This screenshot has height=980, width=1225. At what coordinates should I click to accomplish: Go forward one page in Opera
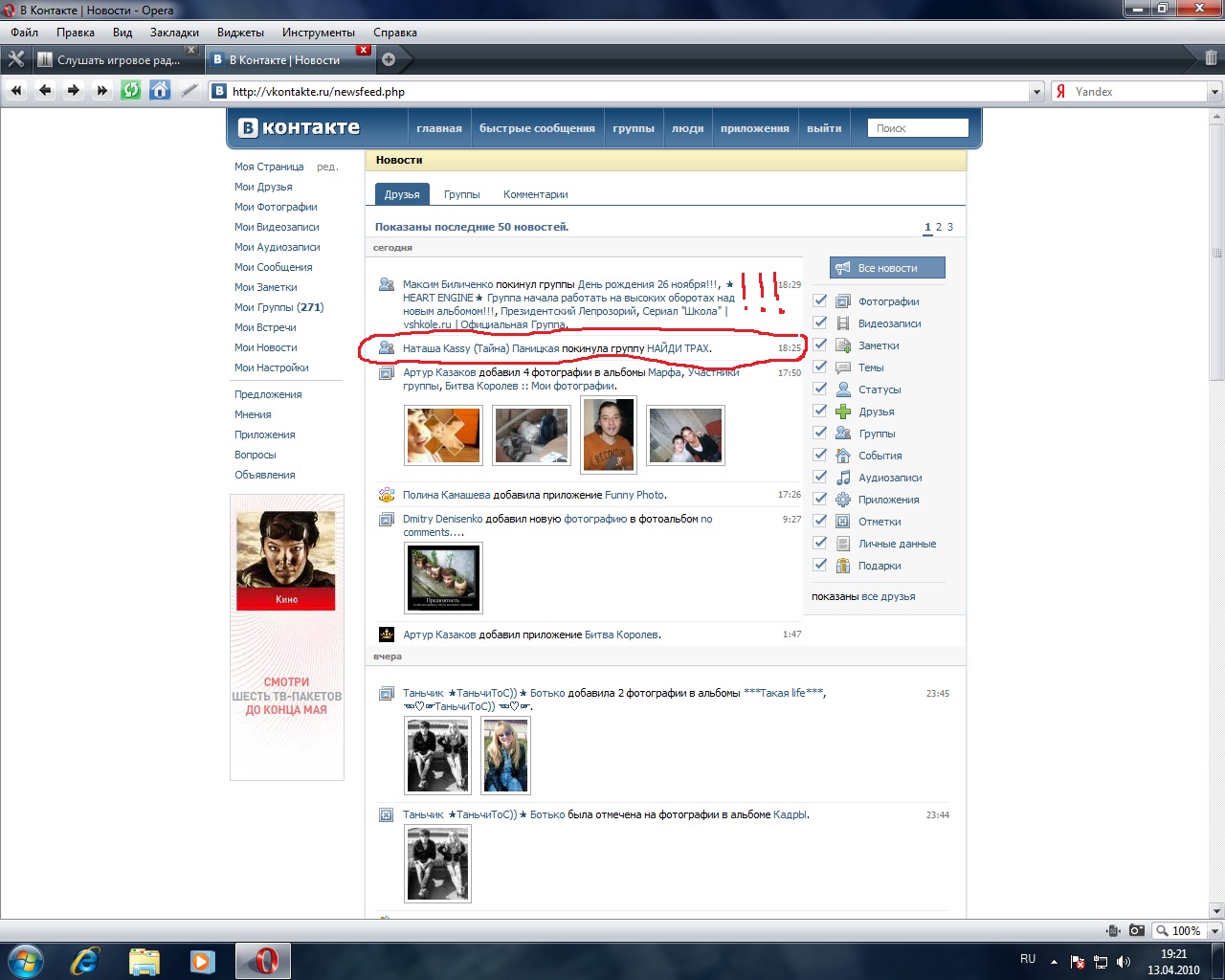[x=74, y=91]
